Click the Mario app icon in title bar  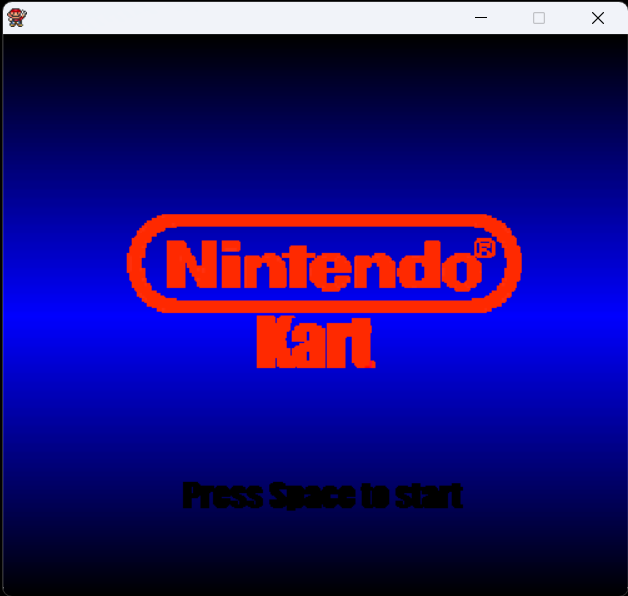(16, 17)
